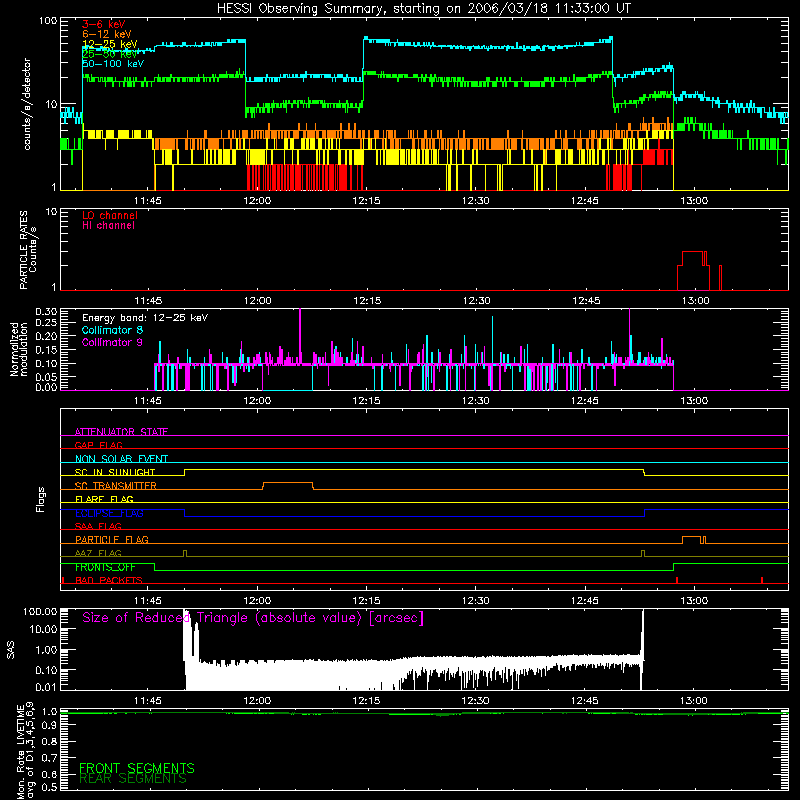This screenshot has height=800, width=800.
Task: Click 12:30 on the particle rates axis
Action: 476,301
